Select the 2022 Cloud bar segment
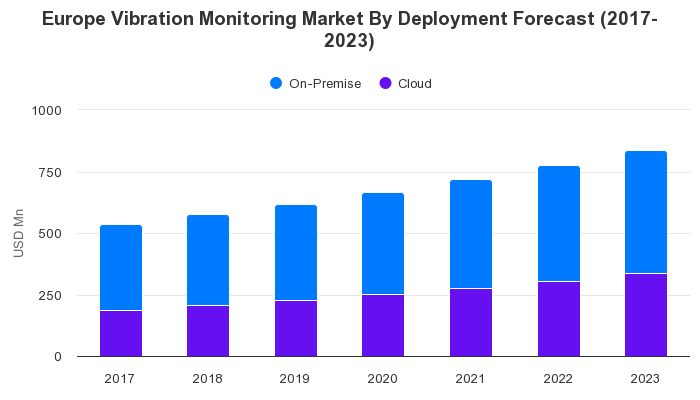Screen dimensions: 700x400 pyautogui.click(x=559, y=319)
